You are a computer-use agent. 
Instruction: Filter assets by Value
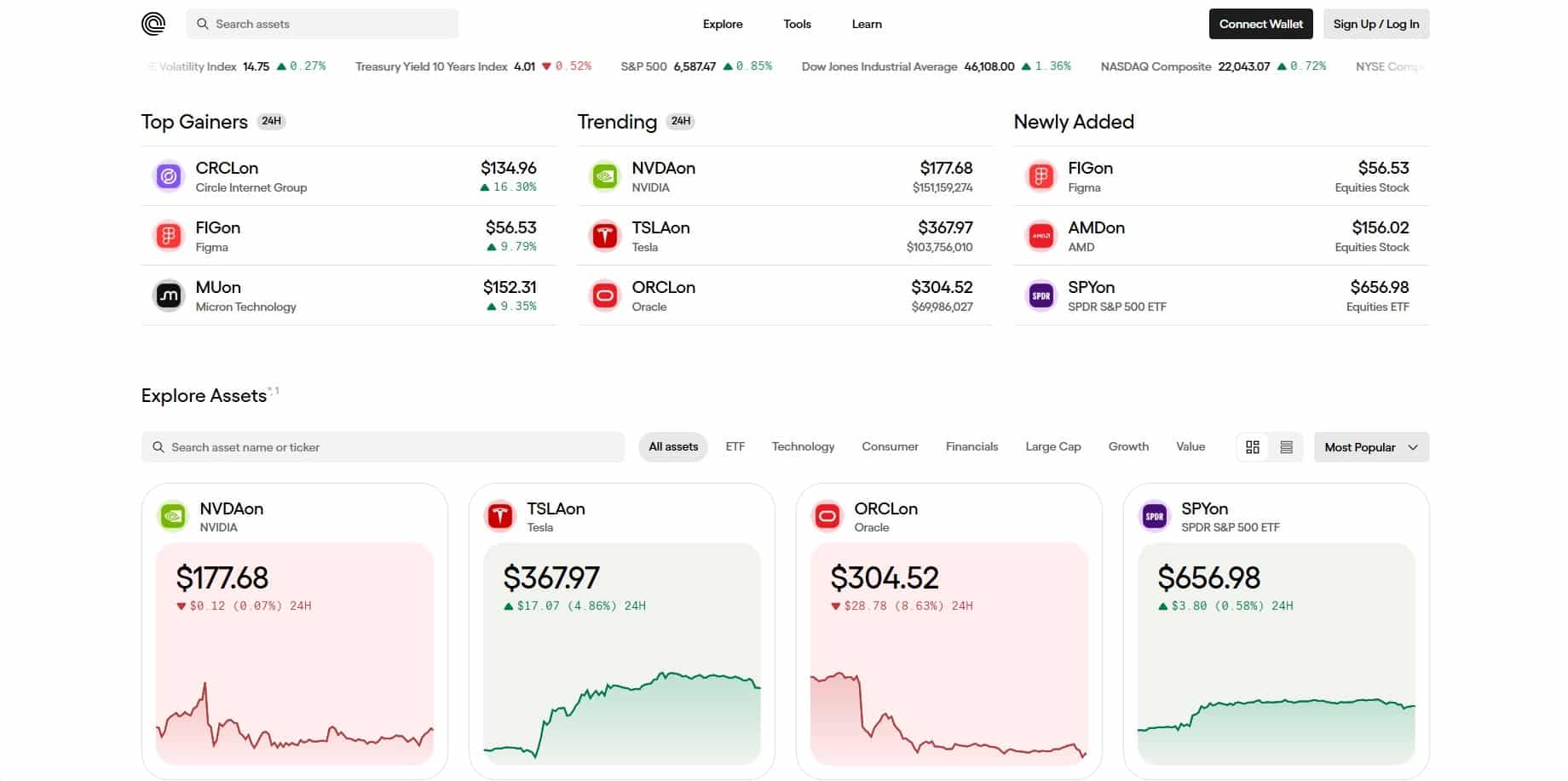click(1190, 447)
